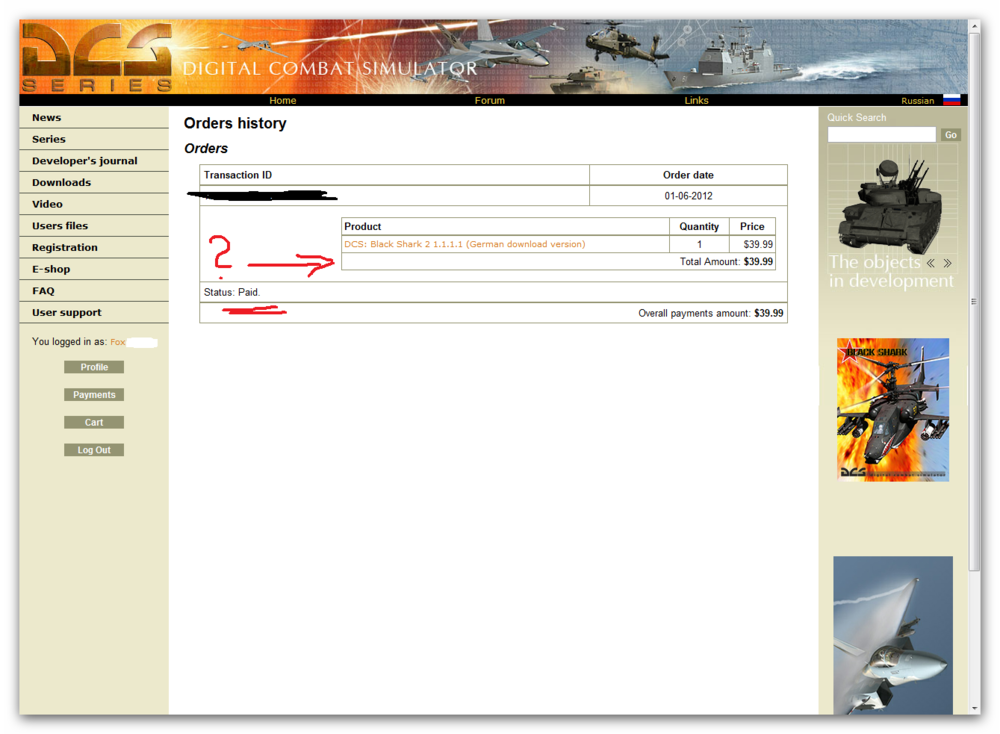Go to the Home menu item
Viewport: 1000px width, 734px height.
click(283, 100)
